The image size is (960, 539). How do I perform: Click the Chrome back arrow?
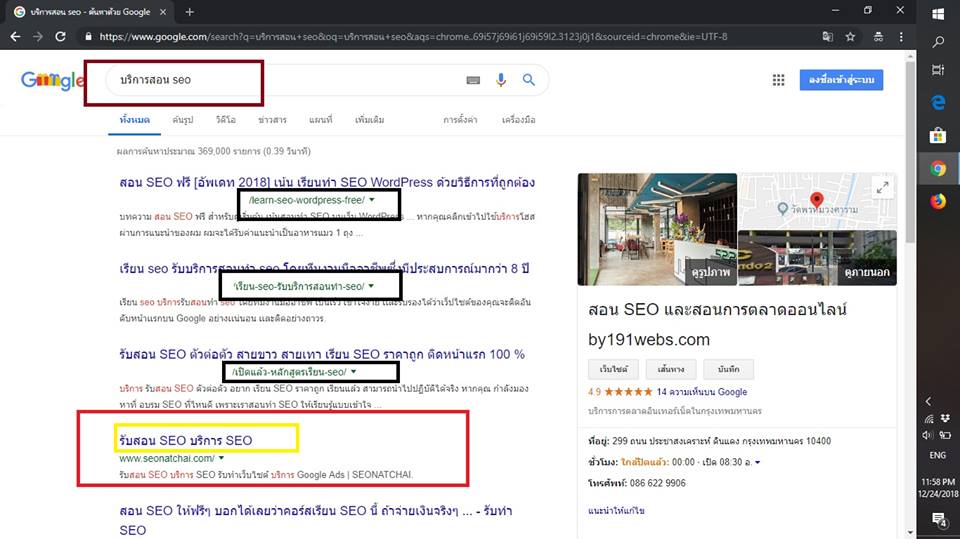(x=15, y=37)
